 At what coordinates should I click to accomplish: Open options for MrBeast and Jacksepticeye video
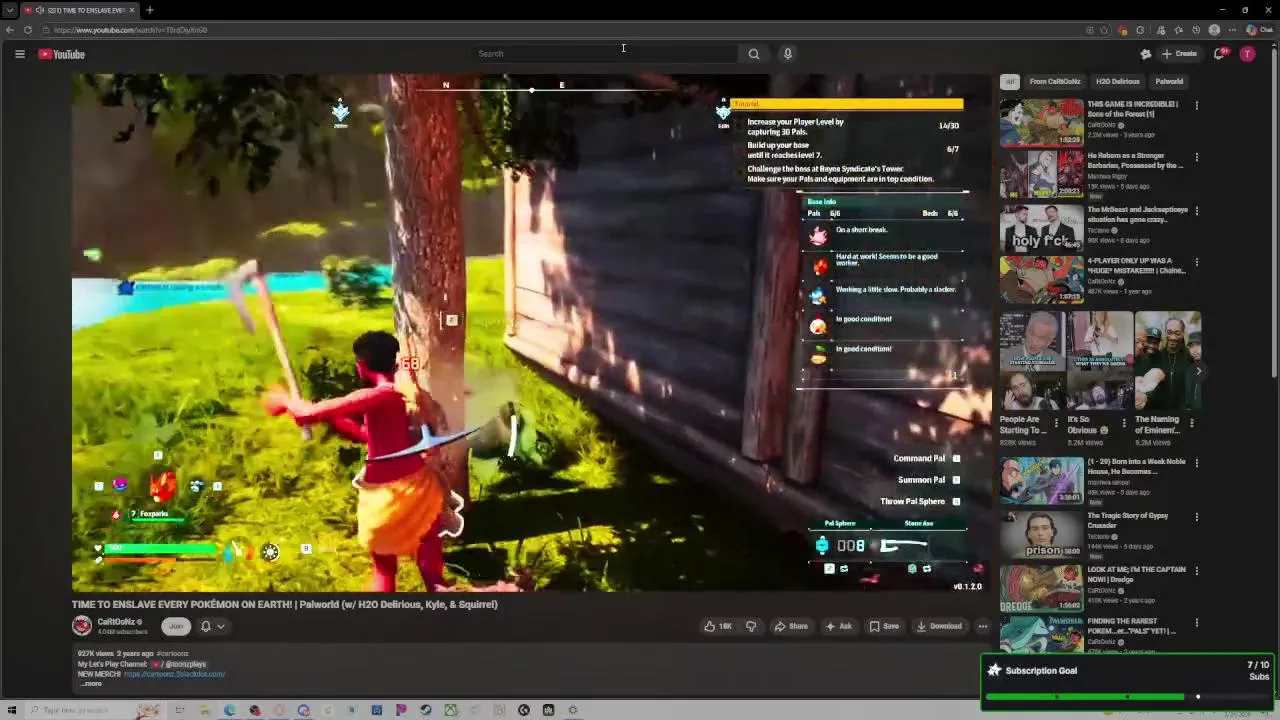[x=1196, y=211]
